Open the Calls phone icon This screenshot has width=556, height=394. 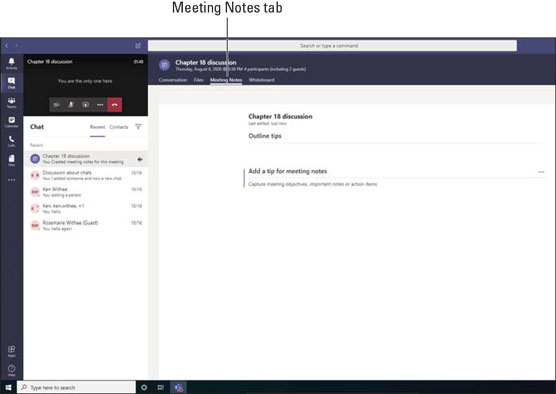11,141
